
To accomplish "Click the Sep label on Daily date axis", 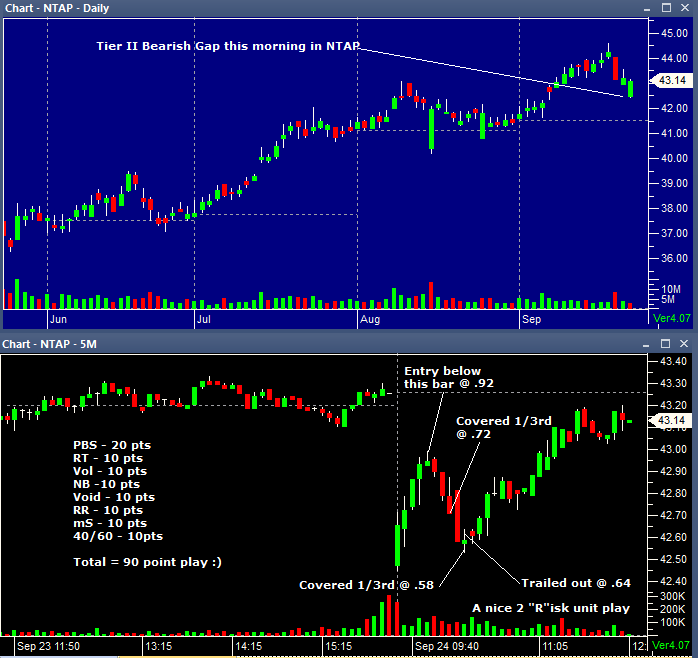I will pos(532,319).
